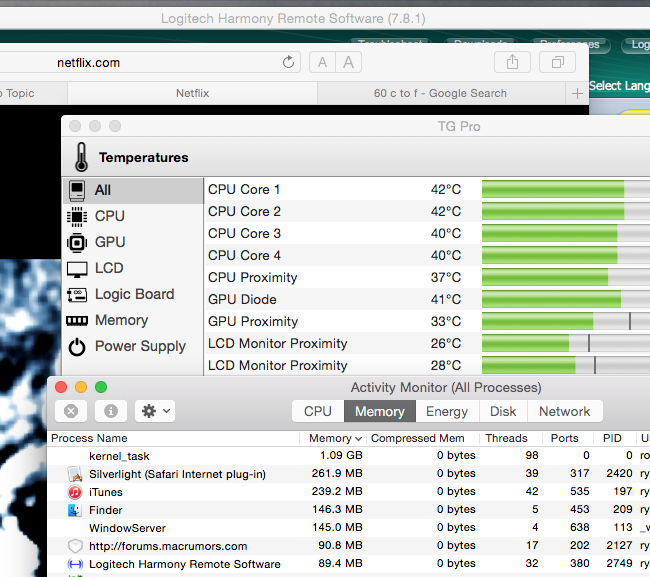
Task: Click the inspect process info button
Action: (x=111, y=411)
